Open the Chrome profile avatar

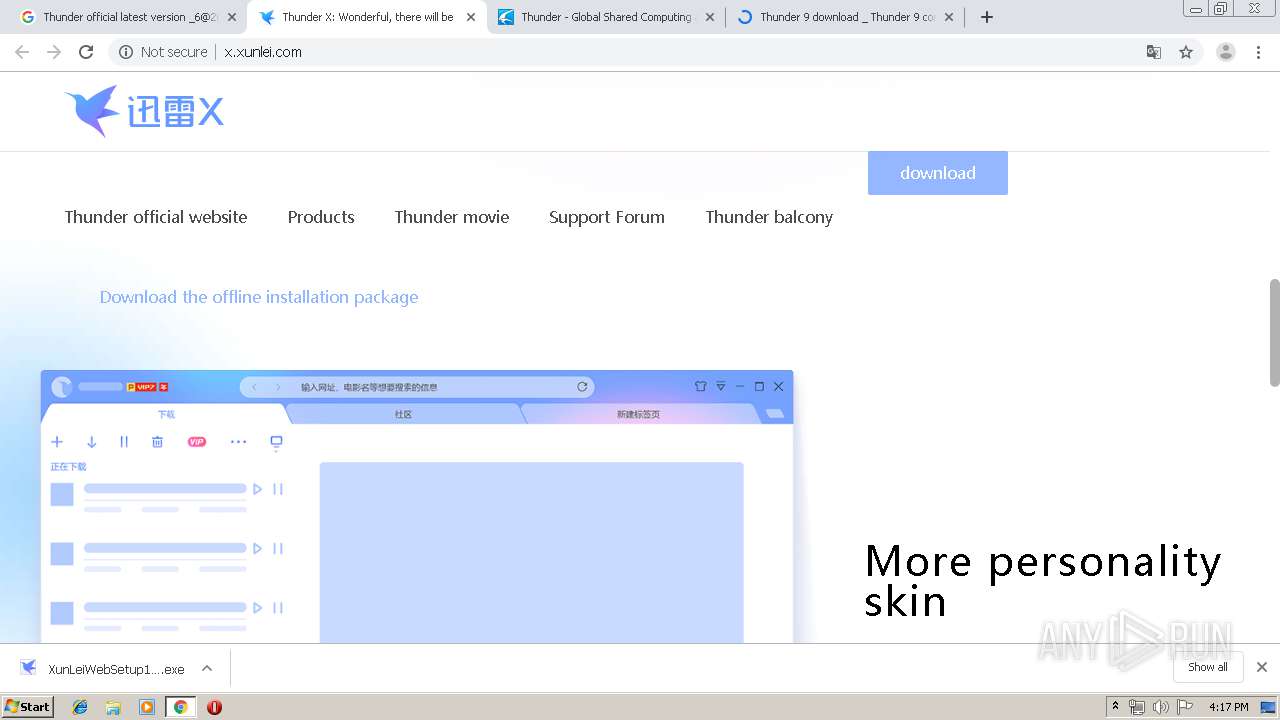tap(1225, 52)
